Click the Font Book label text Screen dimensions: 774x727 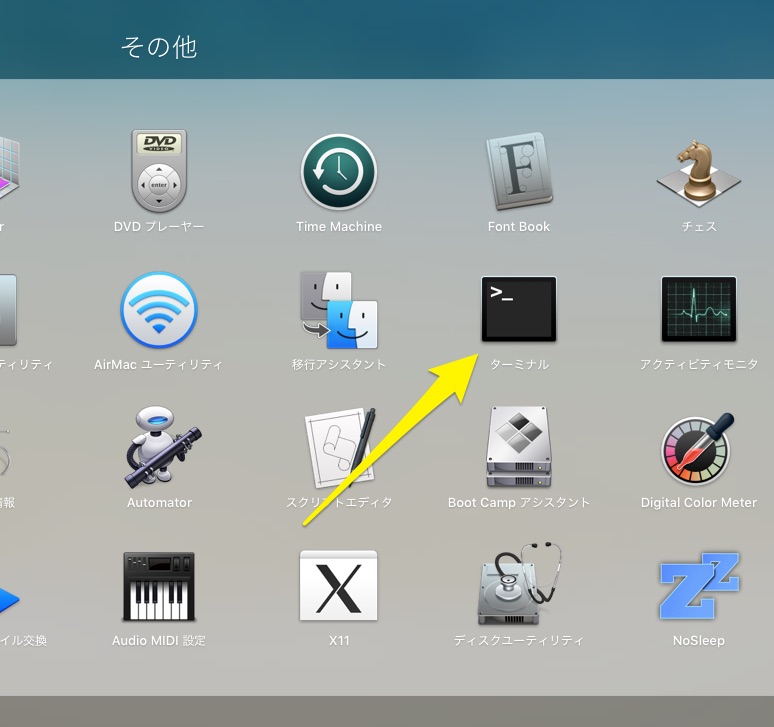(519, 227)
